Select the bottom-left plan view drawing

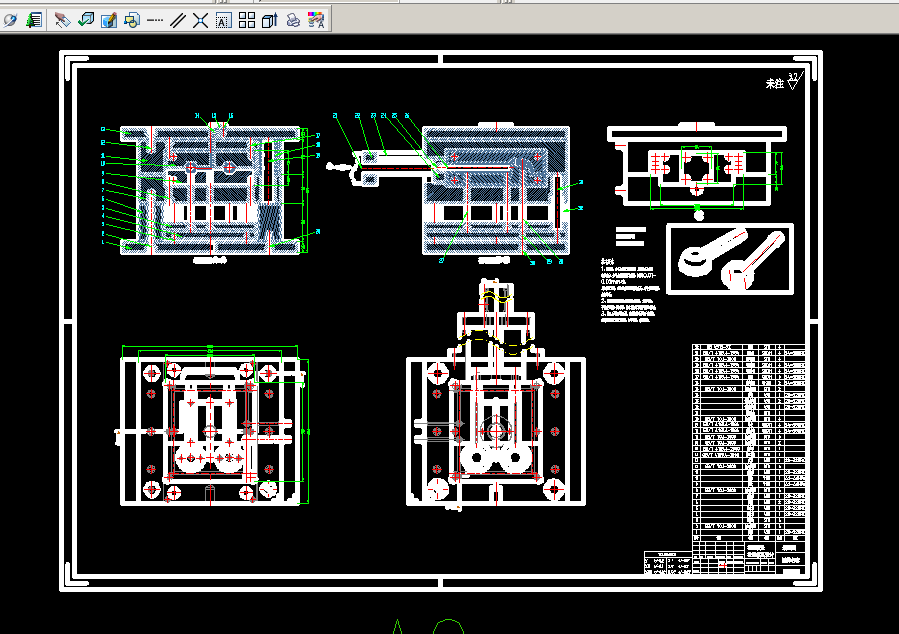(x=212, y=427)
